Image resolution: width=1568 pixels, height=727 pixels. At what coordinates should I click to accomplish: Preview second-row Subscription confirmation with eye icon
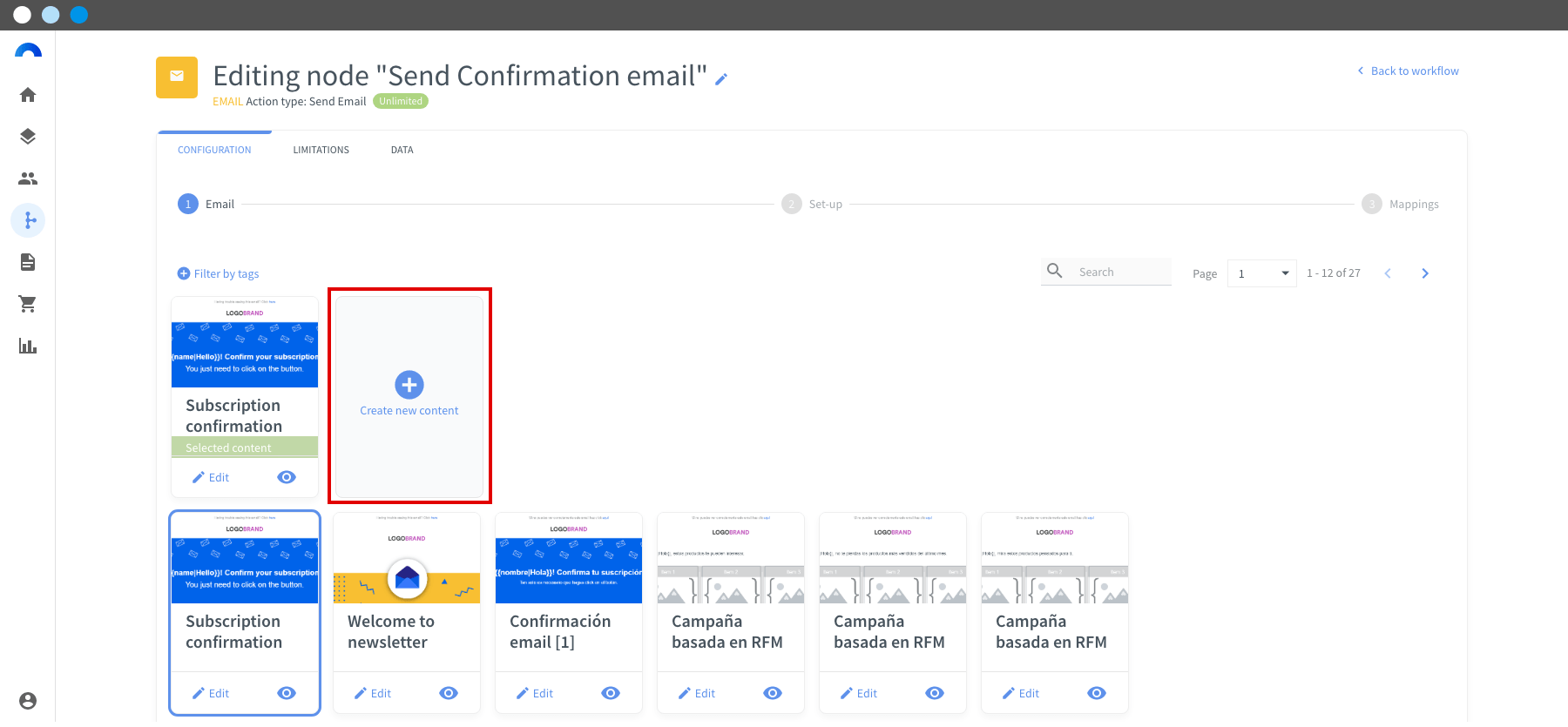(x=287, y=693)
